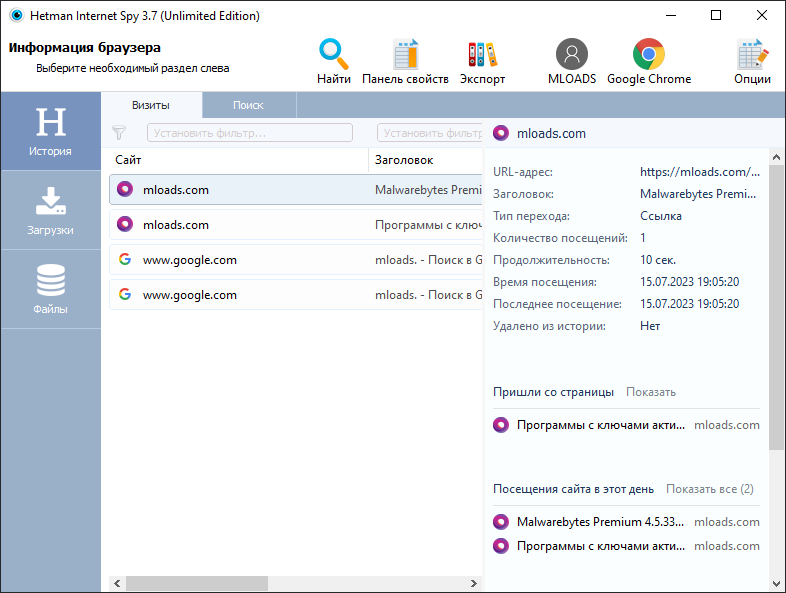Screen dimensions: 786x593
Task: Open the Загрузки downloads section
Action: coord(51,211)
